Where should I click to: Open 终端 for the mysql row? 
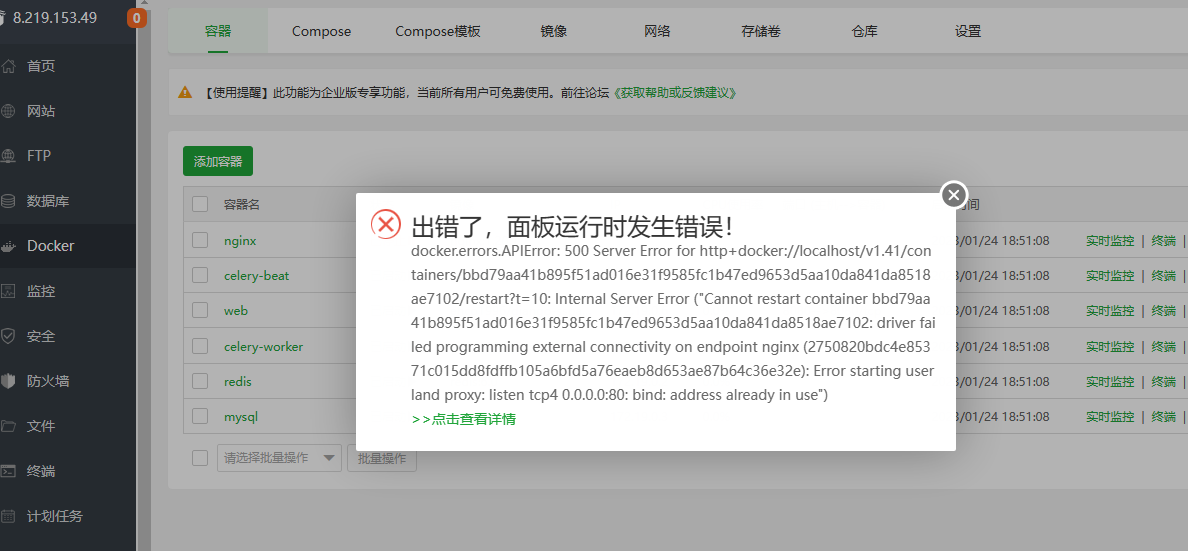point(1164,416)
